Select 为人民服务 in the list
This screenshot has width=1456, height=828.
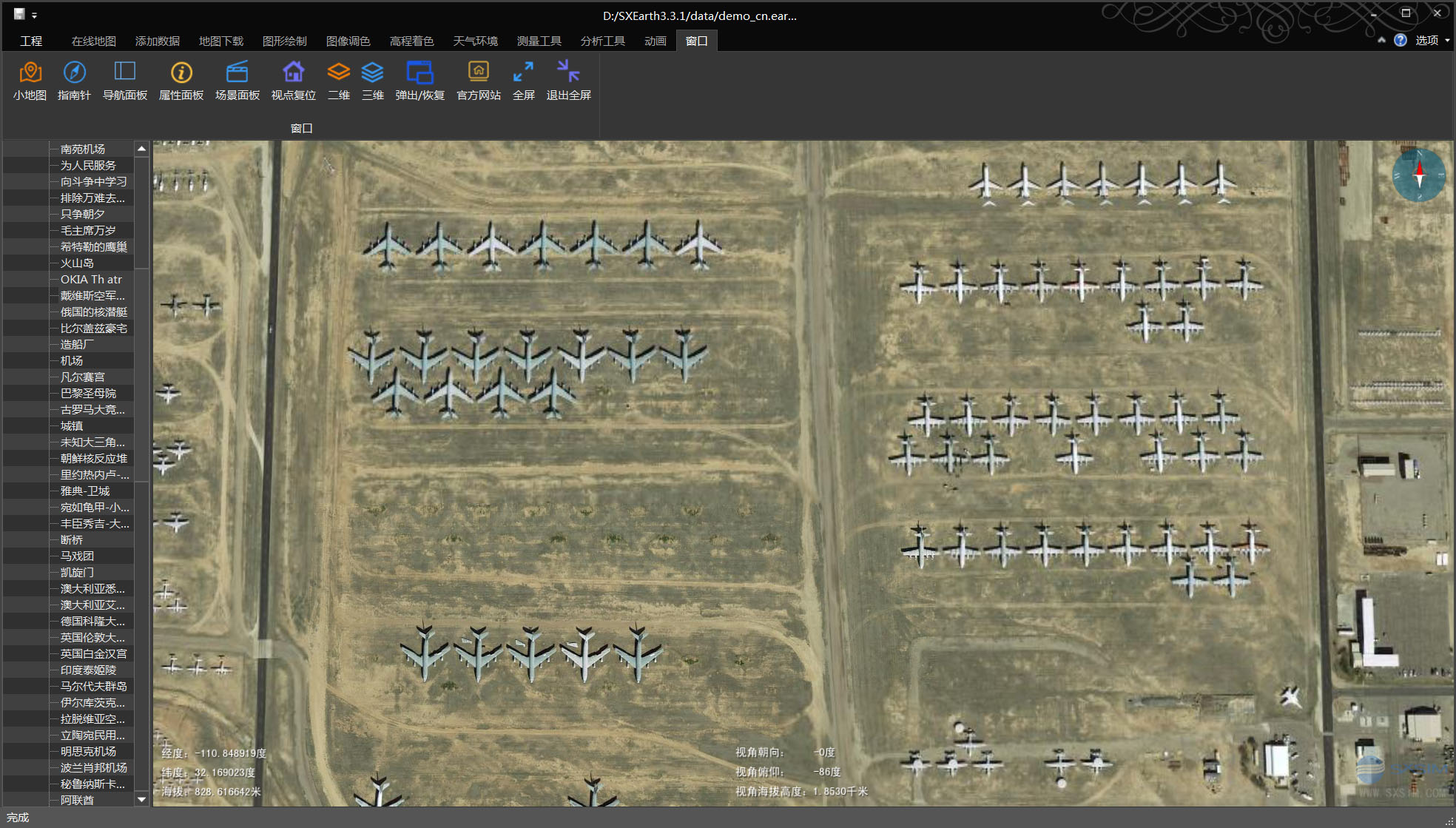(88, 165)
